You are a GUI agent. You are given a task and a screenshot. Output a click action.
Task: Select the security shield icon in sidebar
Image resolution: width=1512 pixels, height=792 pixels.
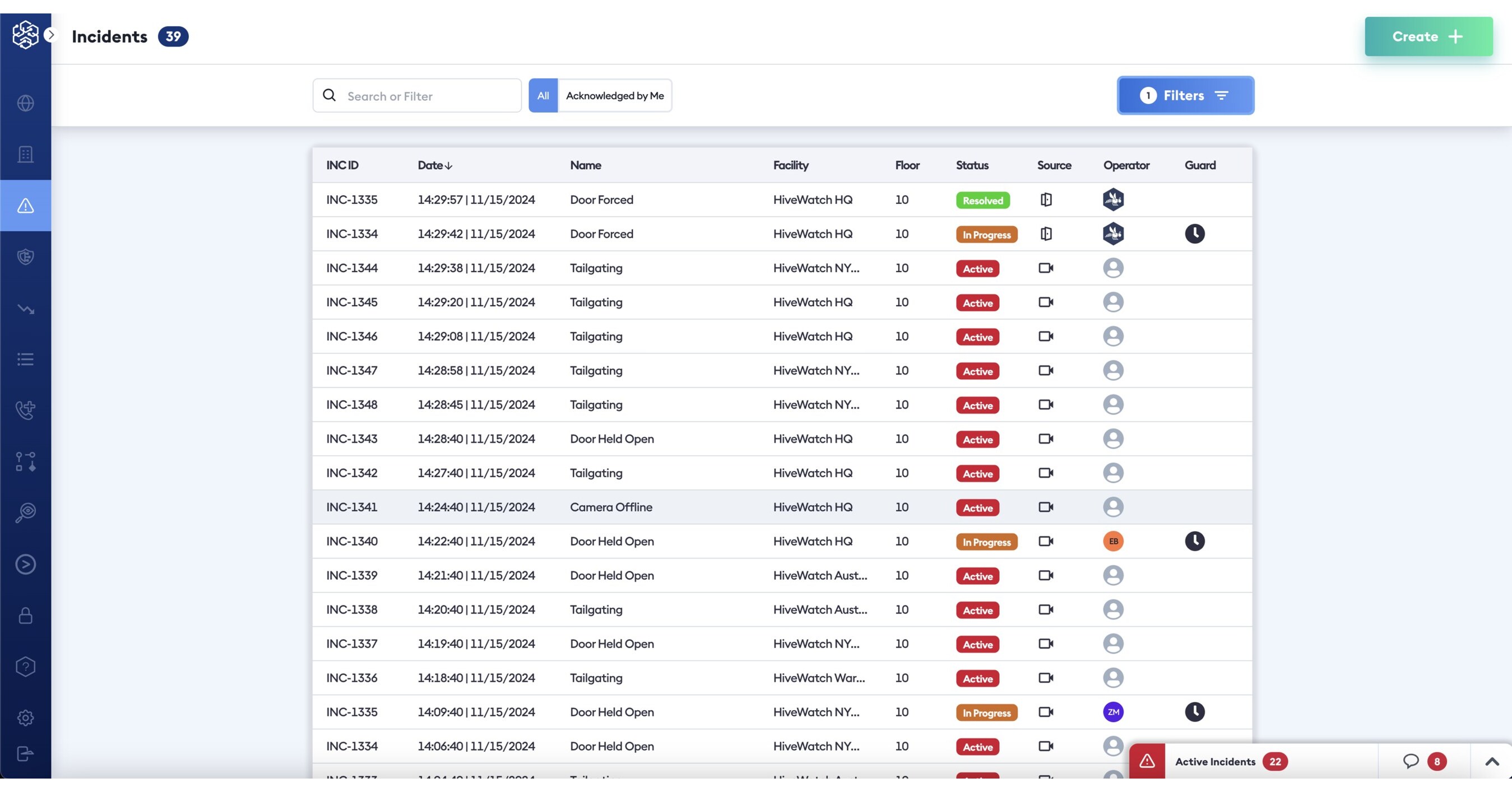(26, 257)
